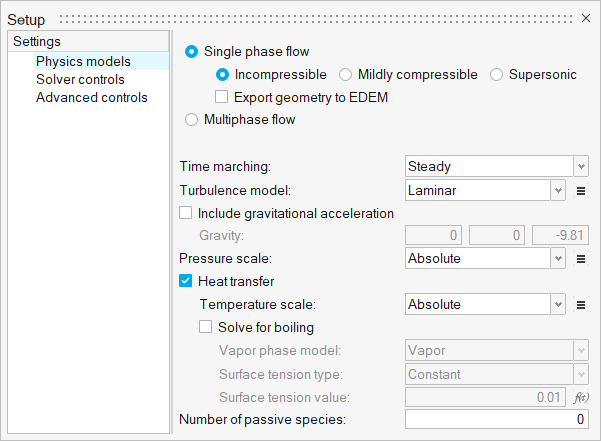Open Temperature scale options menu icon

pos(581,305)
